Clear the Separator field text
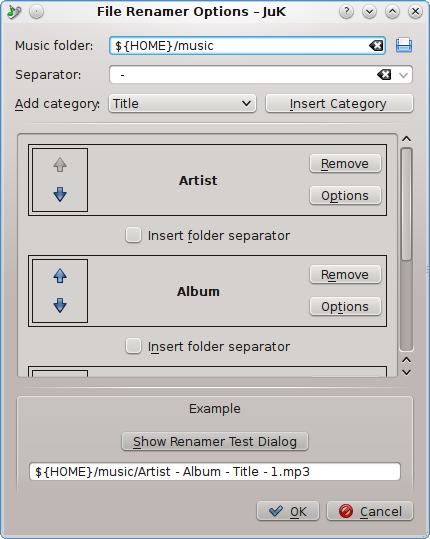Screen dimensions: 430x539 point(384,75)
